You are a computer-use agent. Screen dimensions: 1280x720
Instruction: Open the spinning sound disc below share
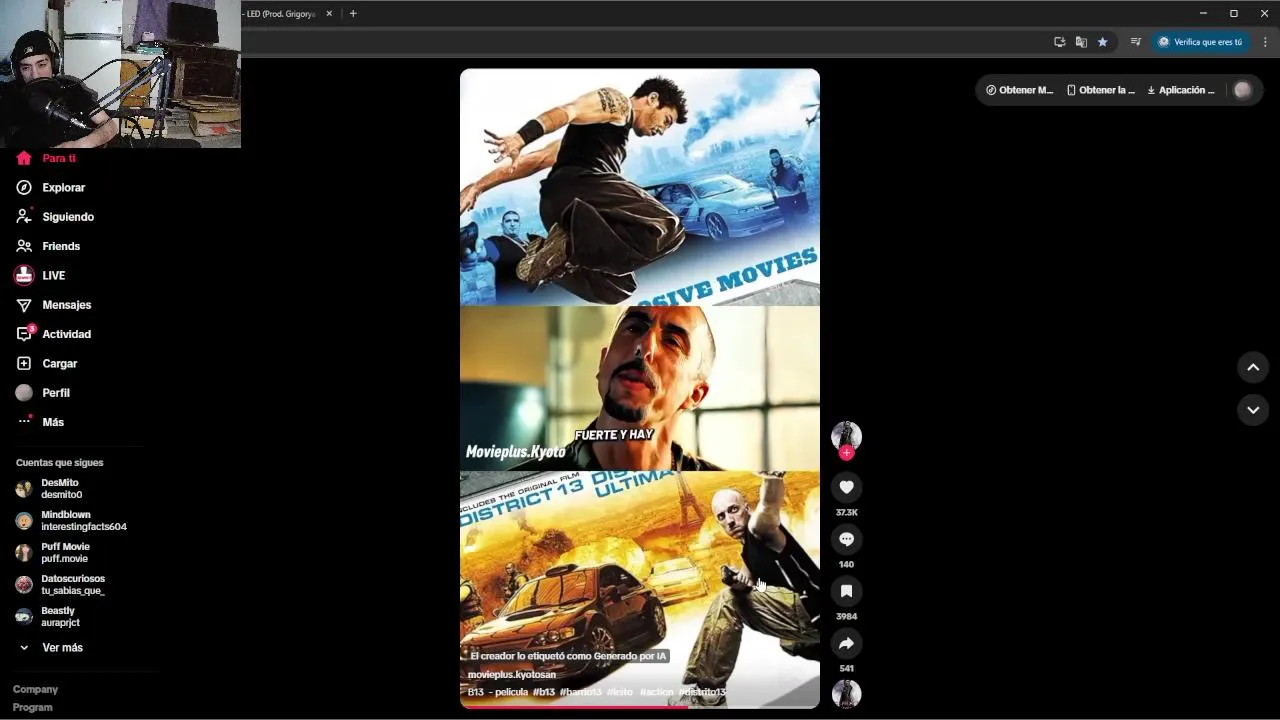(x=846, y=694)
